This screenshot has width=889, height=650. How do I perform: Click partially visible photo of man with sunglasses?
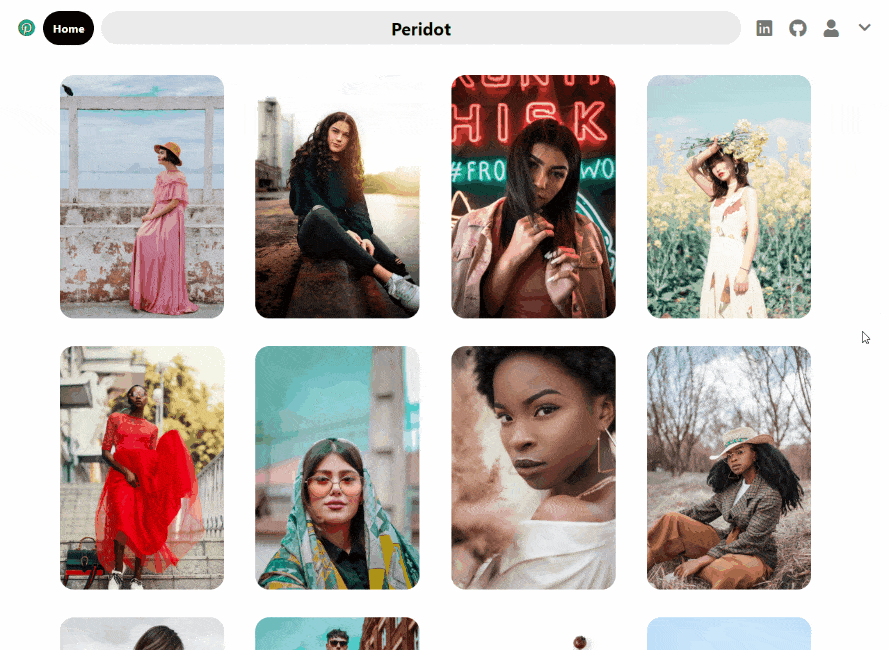click(337, 634)
